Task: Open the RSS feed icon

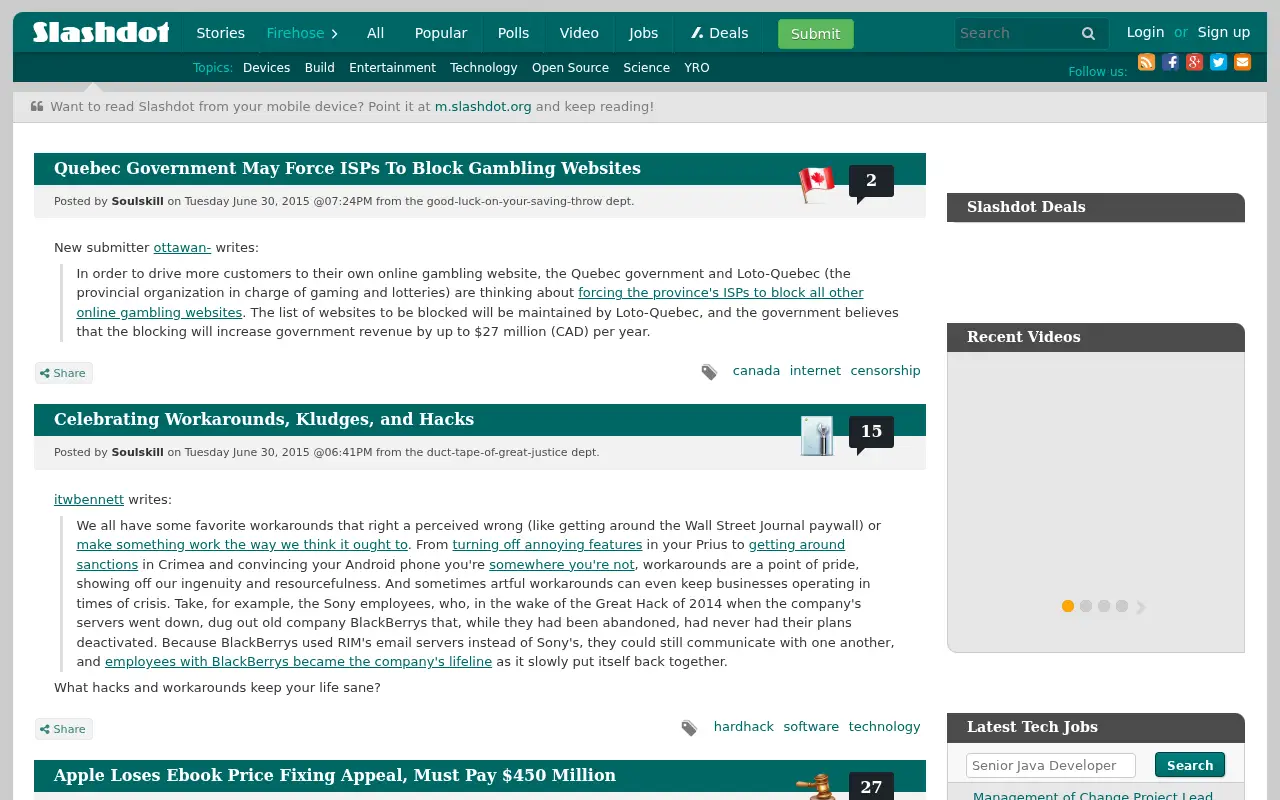Action: coord(1147,62)
